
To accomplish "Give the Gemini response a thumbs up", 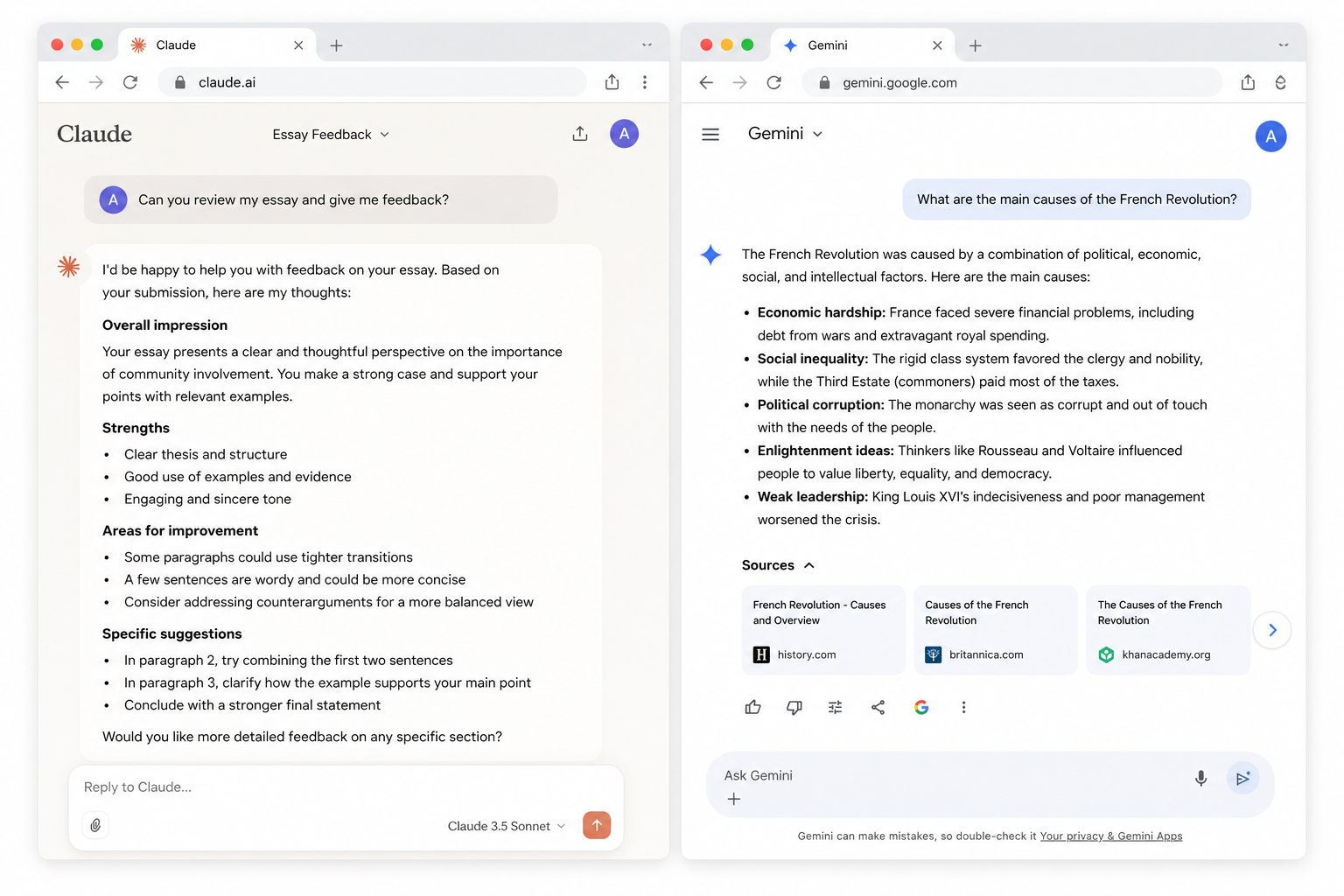I will click(x=752, y=707).
